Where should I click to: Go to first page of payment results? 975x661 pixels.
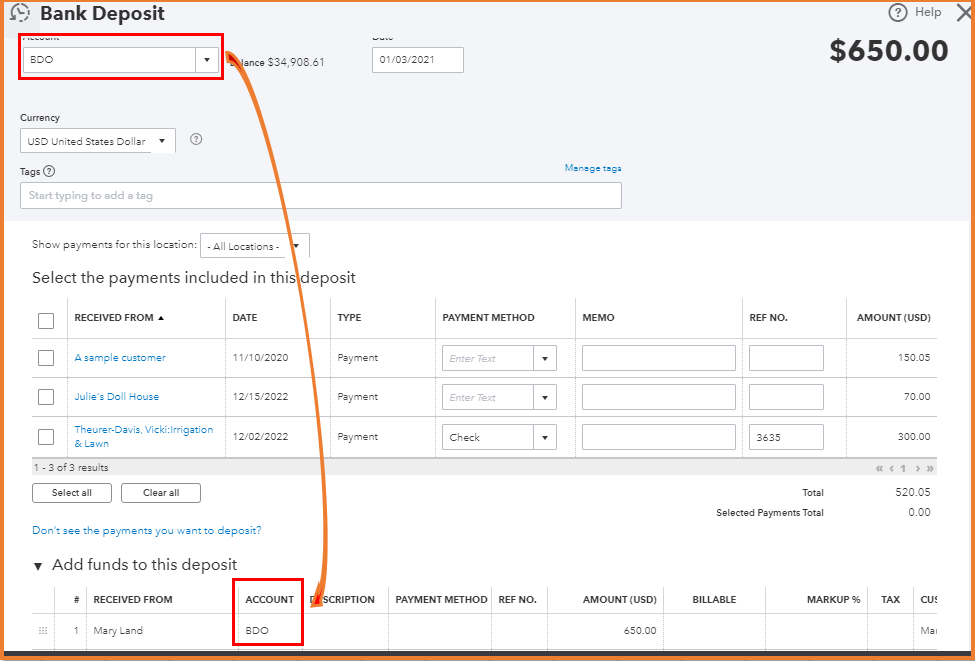pos(879,468)
